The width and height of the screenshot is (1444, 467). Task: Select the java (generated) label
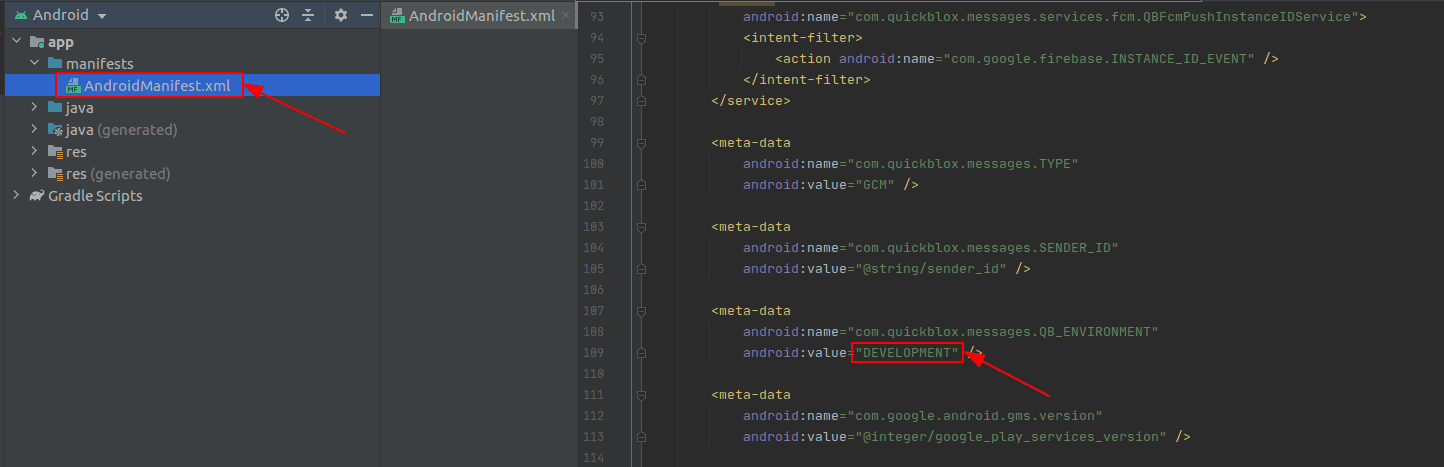pyautogui.click(x=121, y=130)
